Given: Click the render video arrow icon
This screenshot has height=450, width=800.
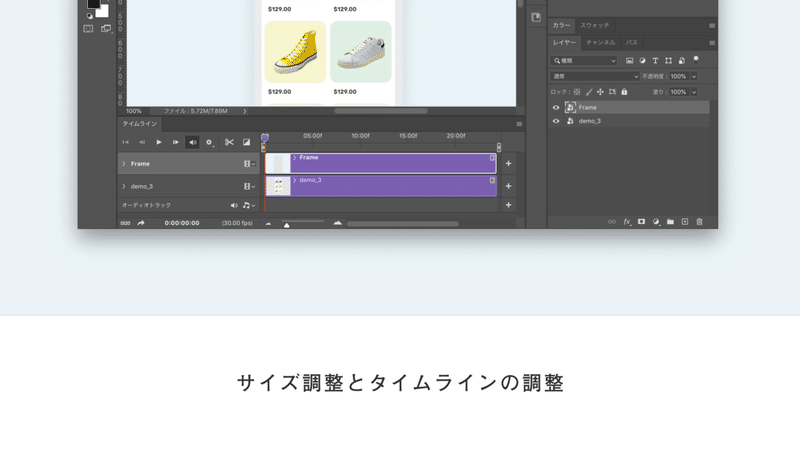Looking at the screenshot, I should (x=141, y=223).
